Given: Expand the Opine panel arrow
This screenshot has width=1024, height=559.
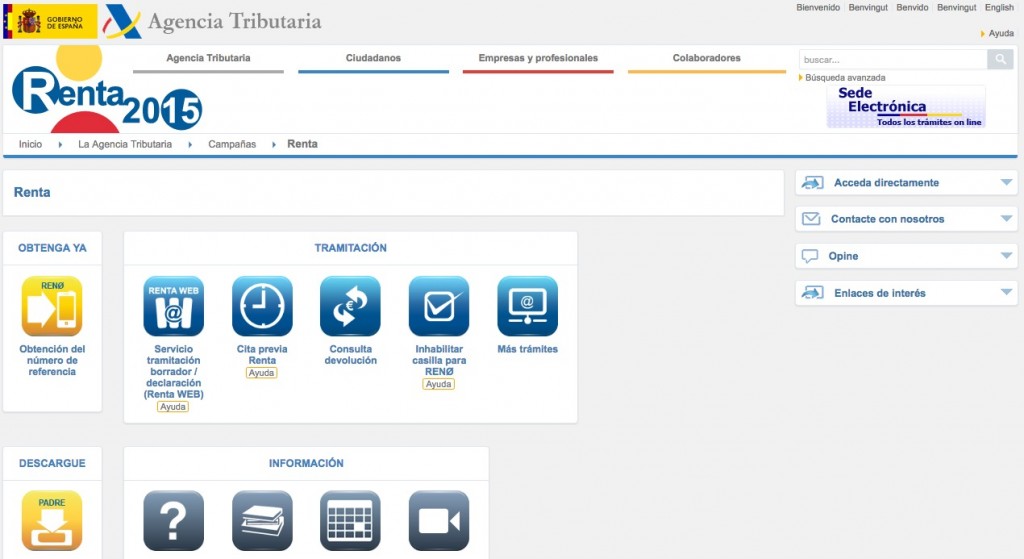Looking at the screenshot, I should point(1006,255).
